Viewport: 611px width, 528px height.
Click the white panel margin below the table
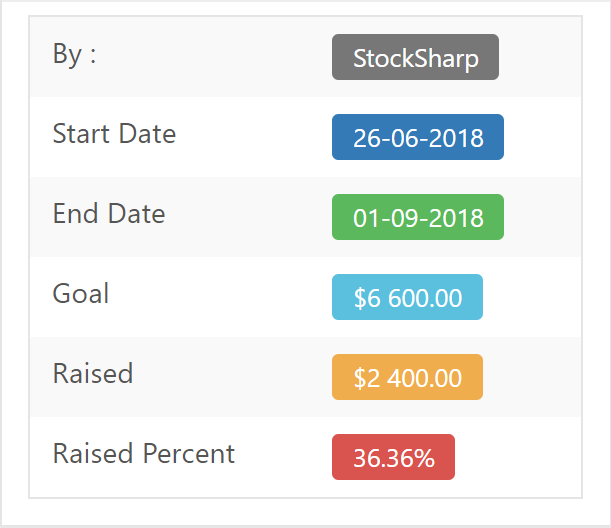[305, 510]
